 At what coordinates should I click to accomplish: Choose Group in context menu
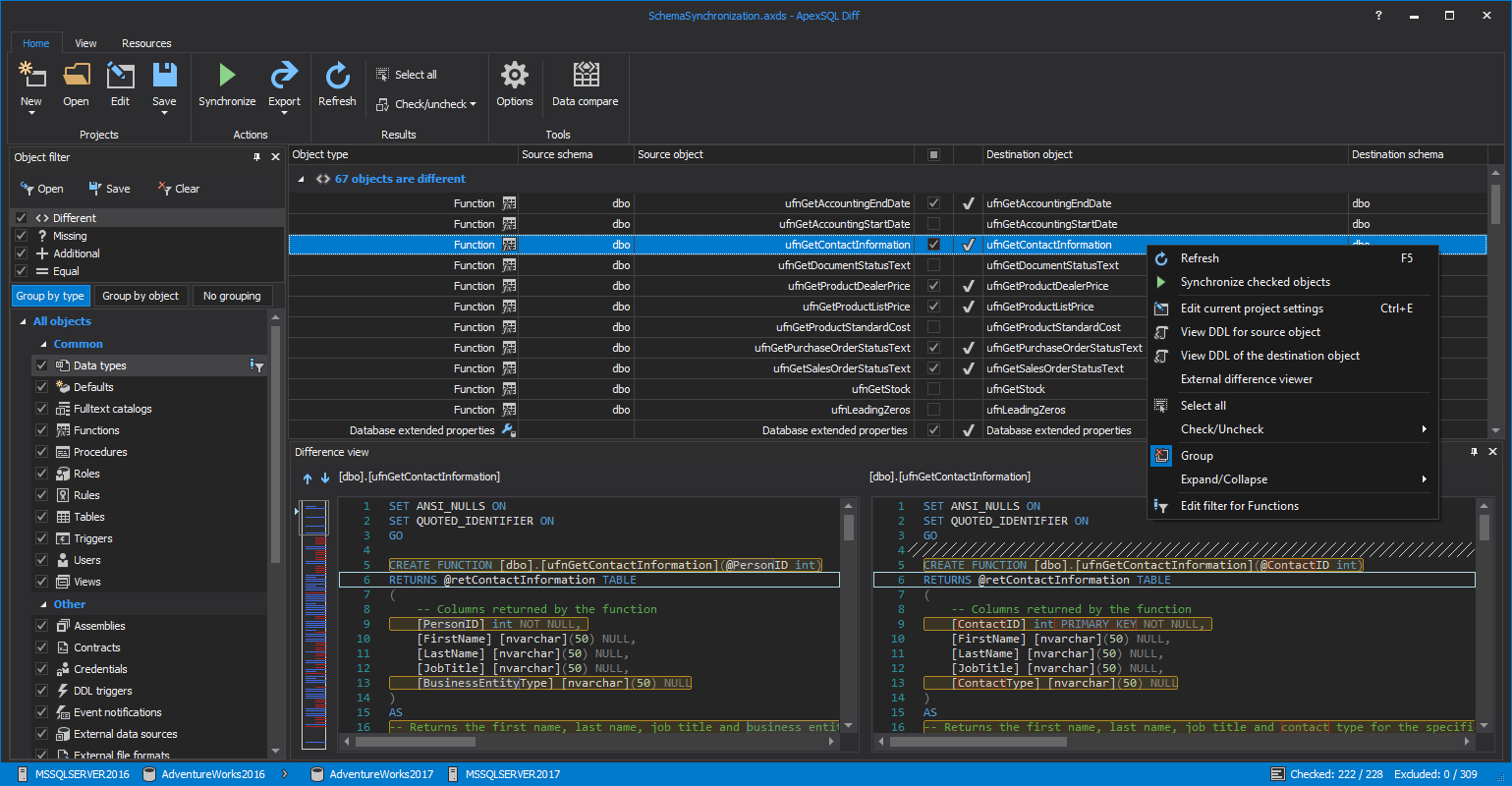point(1293,456)
